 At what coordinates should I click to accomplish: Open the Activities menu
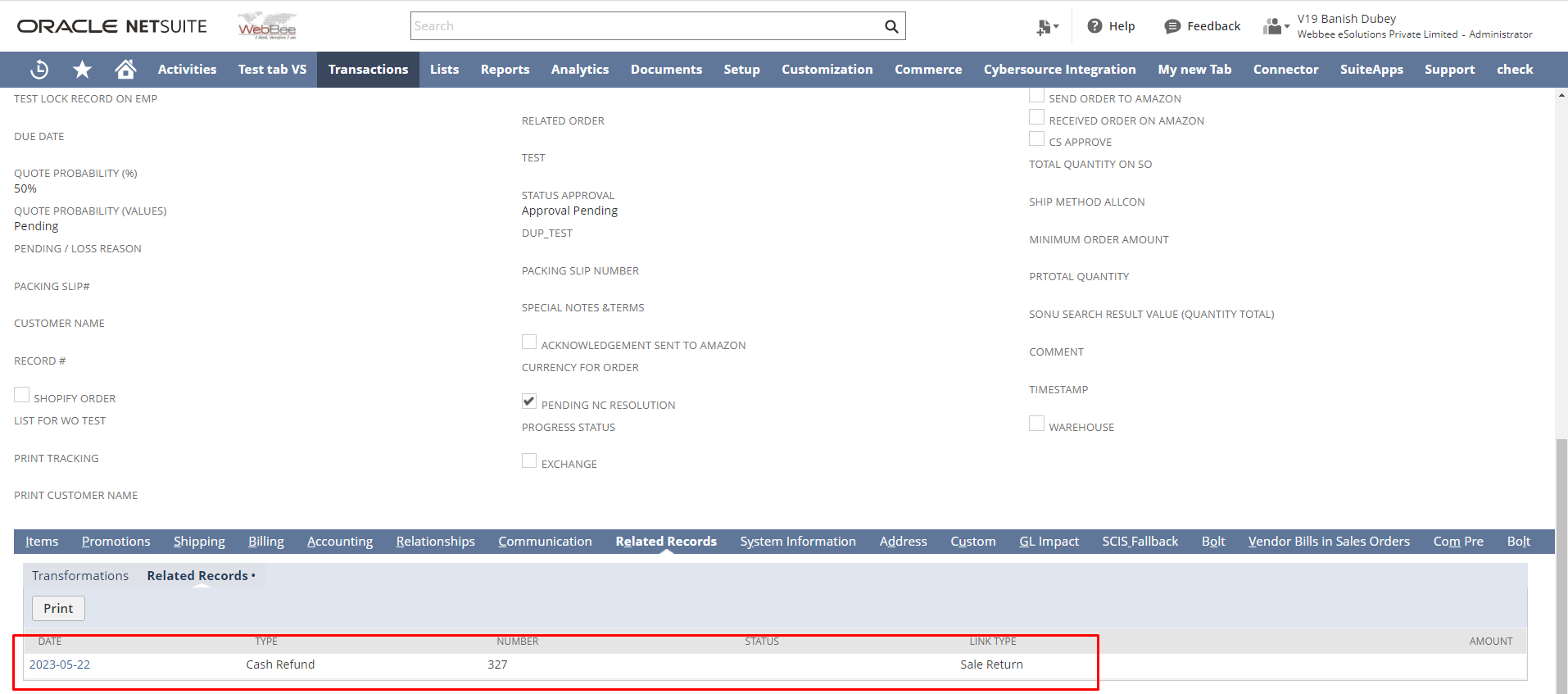[187, 70]
